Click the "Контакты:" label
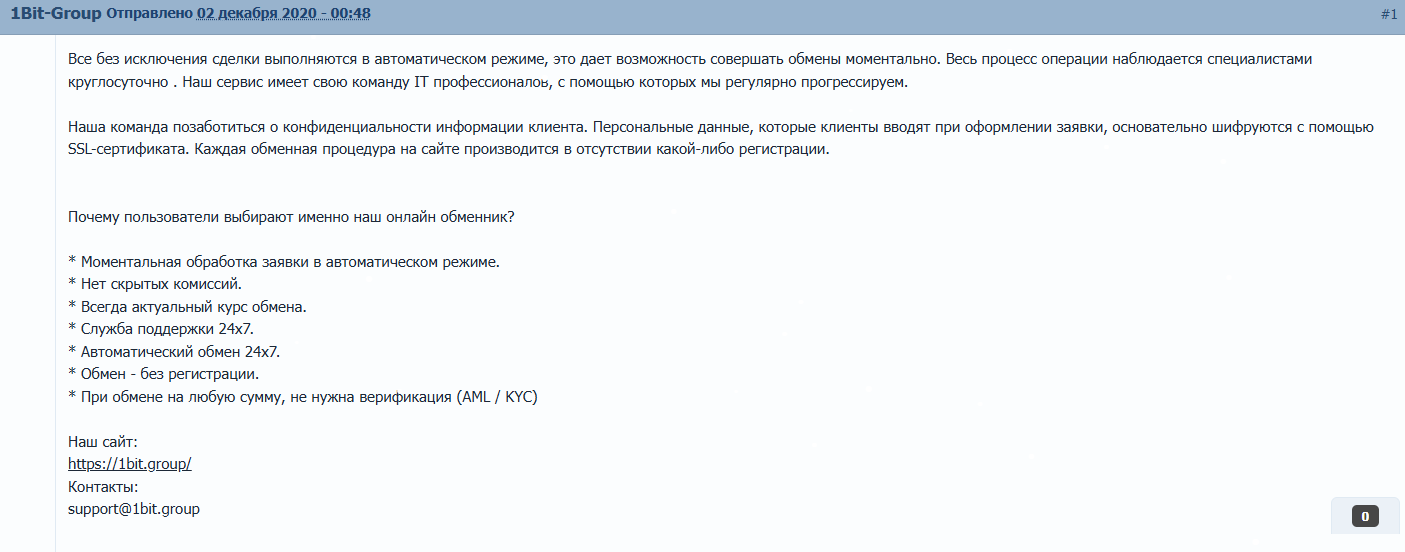Image resolution: width=1405 pixels, height=552 pixels. coord(102,487)
